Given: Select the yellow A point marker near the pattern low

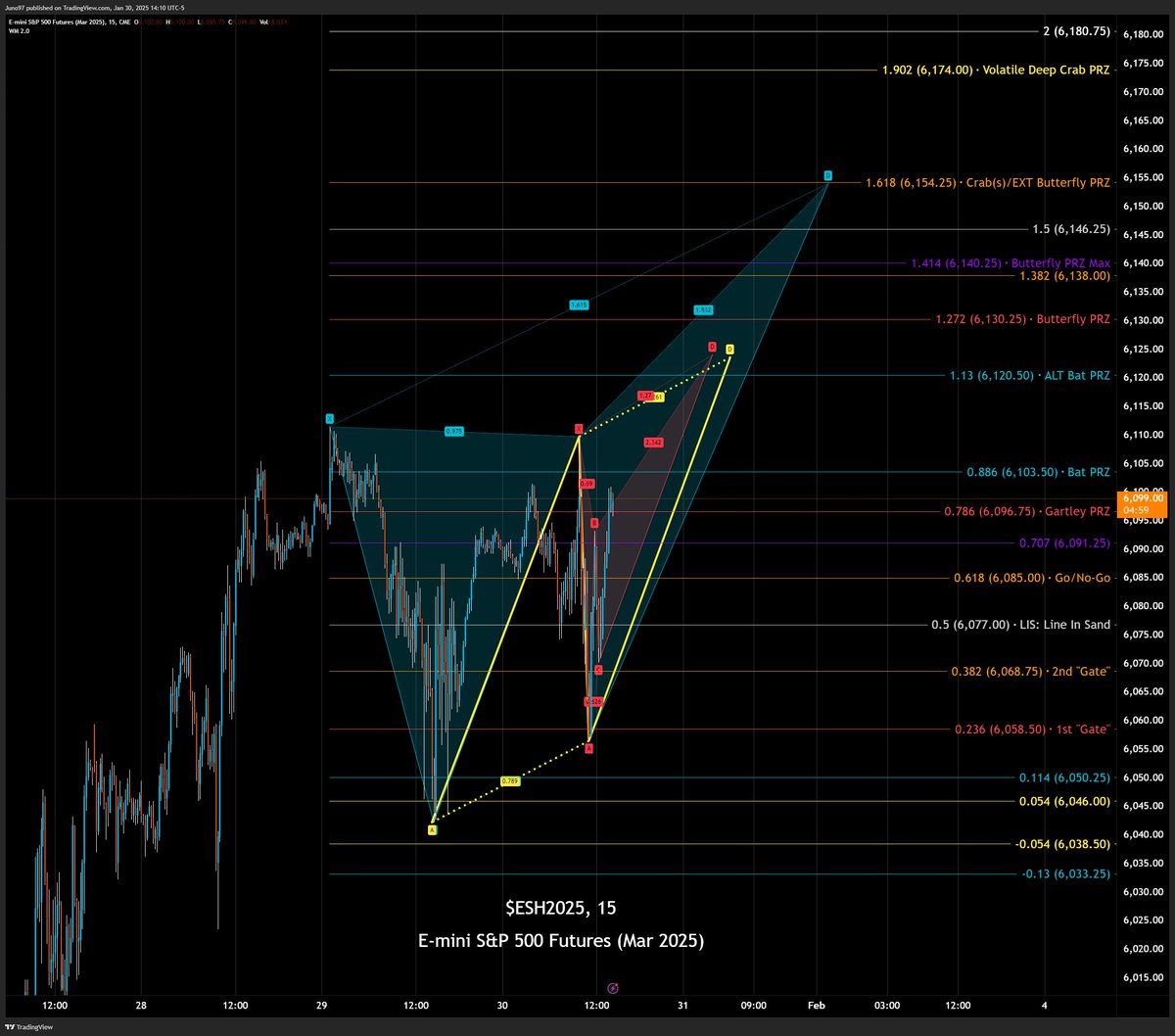Looking at the screenshot, I should click(431, 829).
